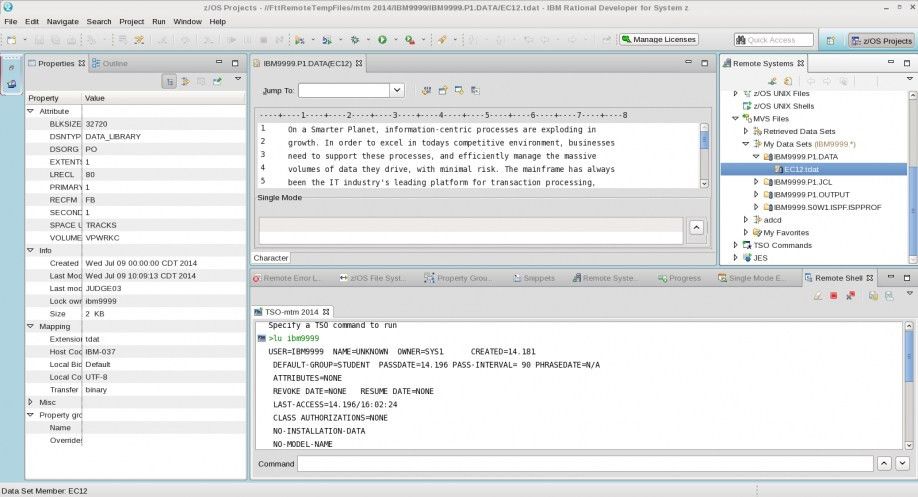Image resolution: width=918 pixels, height=497 pixels.
Task: Click the fast view icon in left trim bar
Action: 11,68
